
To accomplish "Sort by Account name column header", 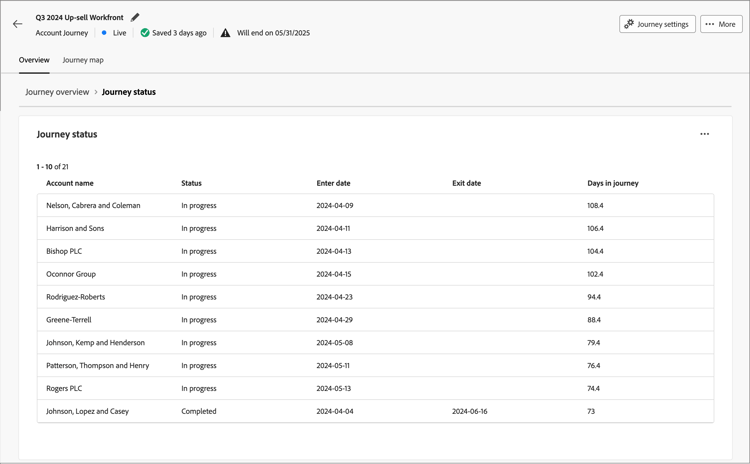I will click(70, 183).
